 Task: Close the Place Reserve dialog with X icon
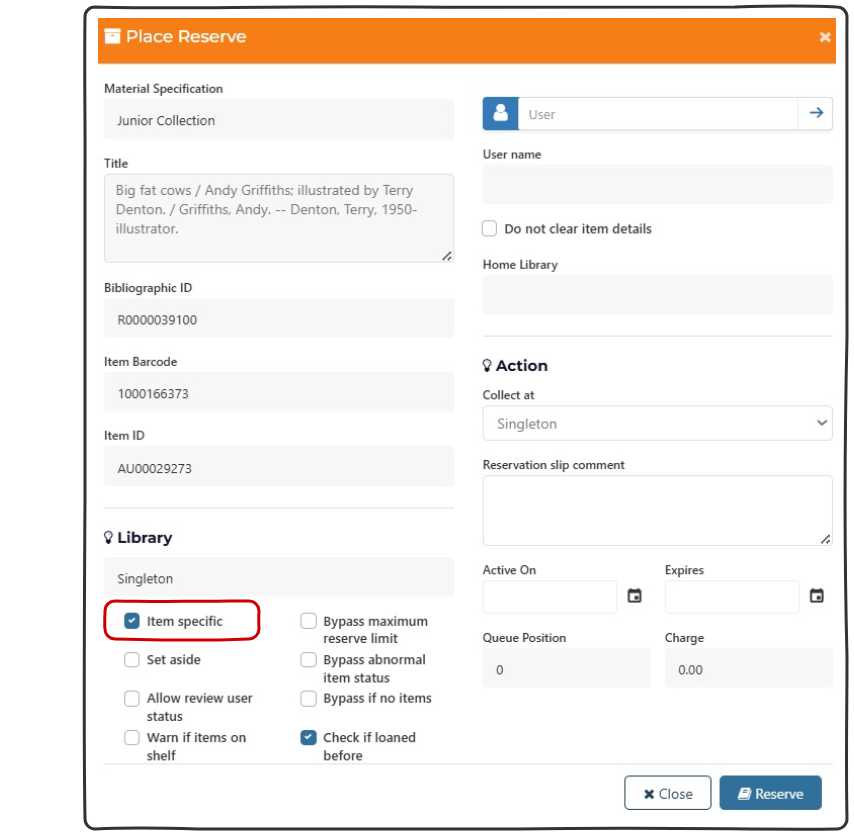click(x=825, y=37)
